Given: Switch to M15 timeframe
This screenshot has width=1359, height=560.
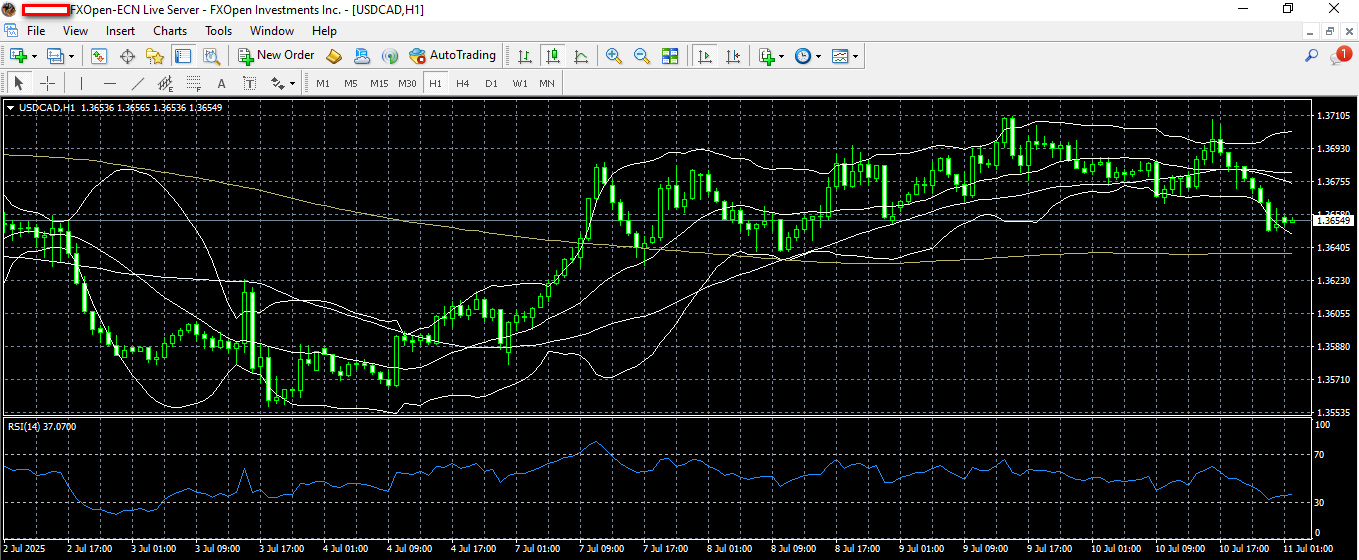Looking at the screenshot, I should click(x=379, y=83).
